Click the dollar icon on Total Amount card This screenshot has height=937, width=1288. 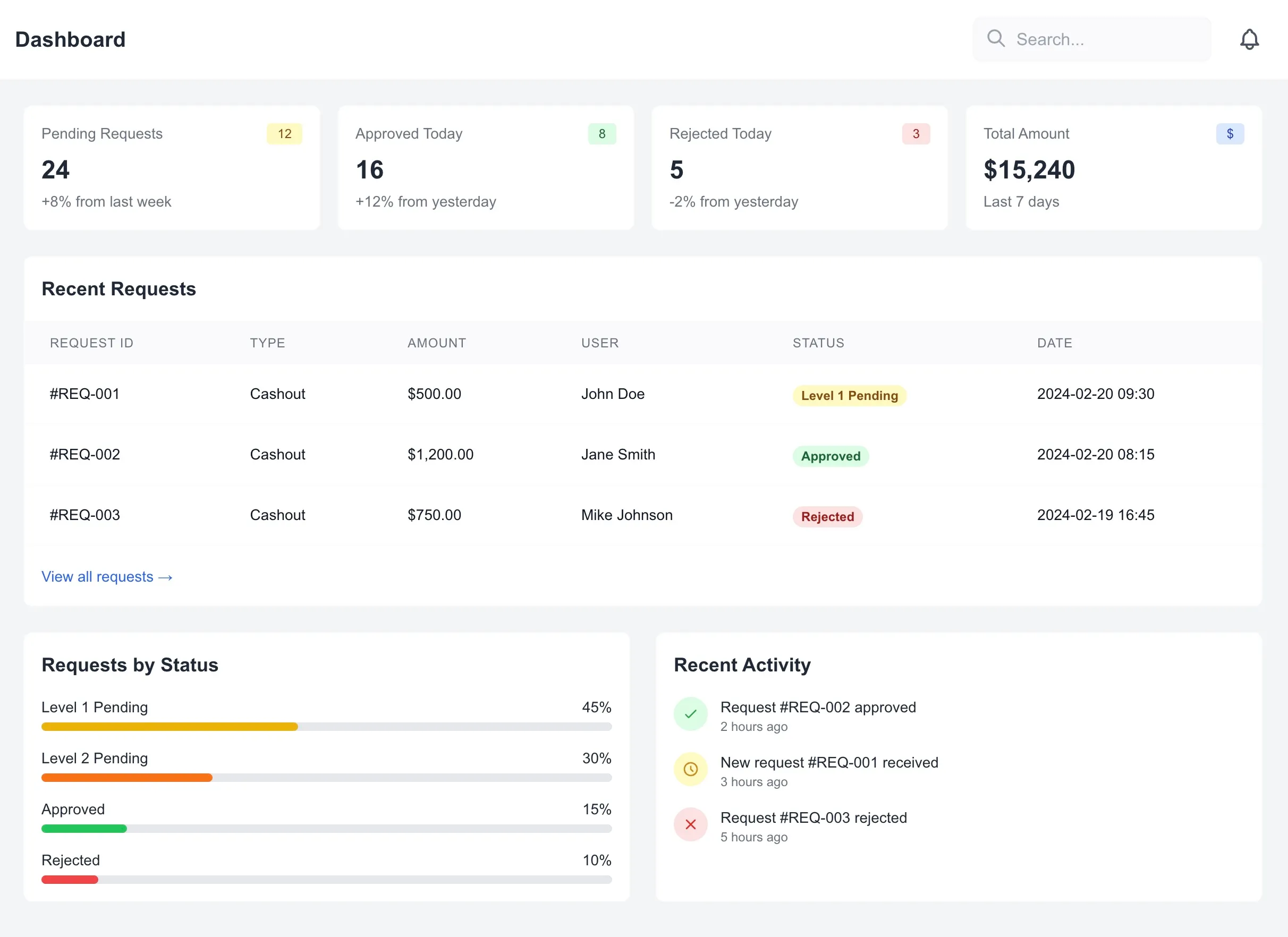click(1230, 133)
